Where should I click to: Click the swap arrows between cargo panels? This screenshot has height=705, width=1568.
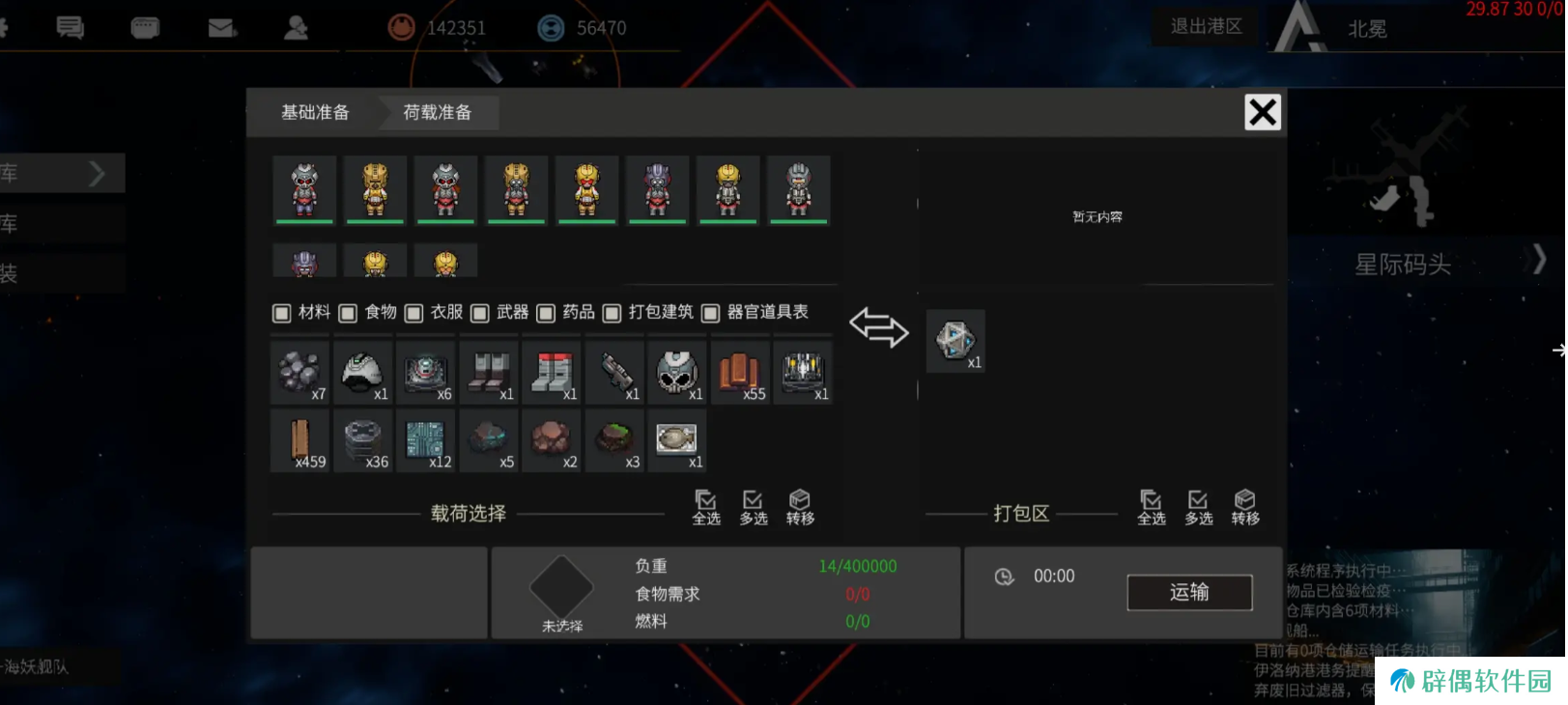point(878,327)
